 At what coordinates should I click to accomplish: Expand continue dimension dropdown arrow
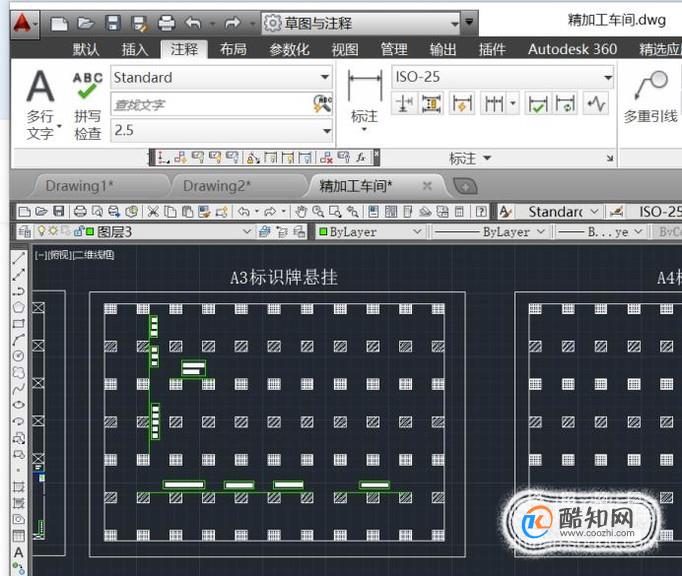pos(513,104)
